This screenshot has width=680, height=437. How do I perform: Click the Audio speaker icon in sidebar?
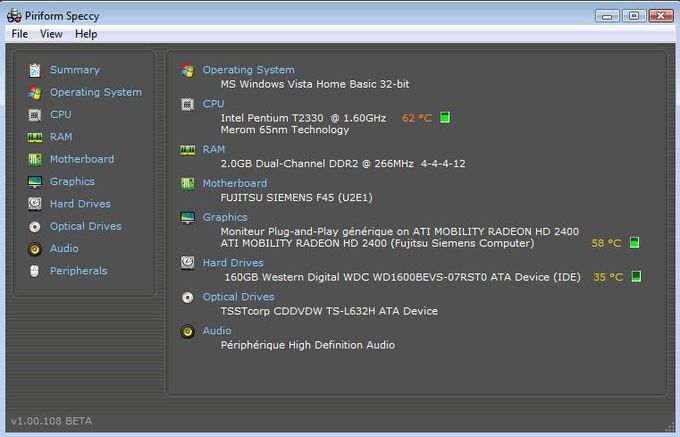[x=35, y=249]
